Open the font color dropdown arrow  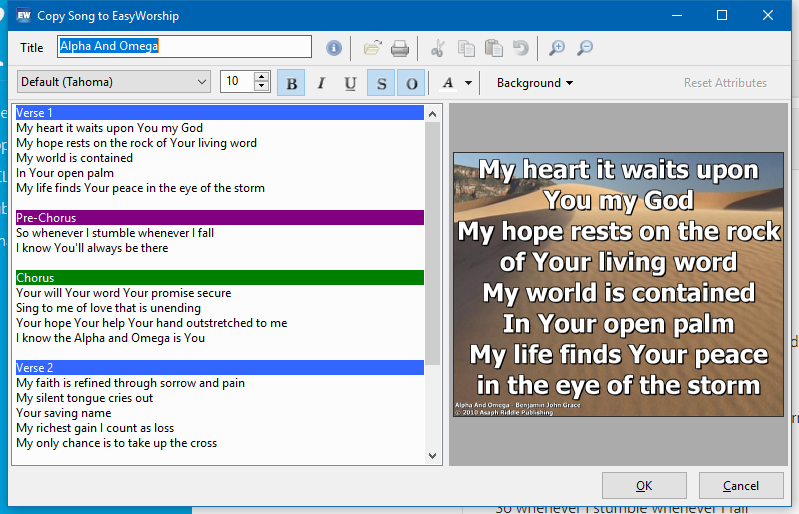pyautogui.click(x=468, y=83)
